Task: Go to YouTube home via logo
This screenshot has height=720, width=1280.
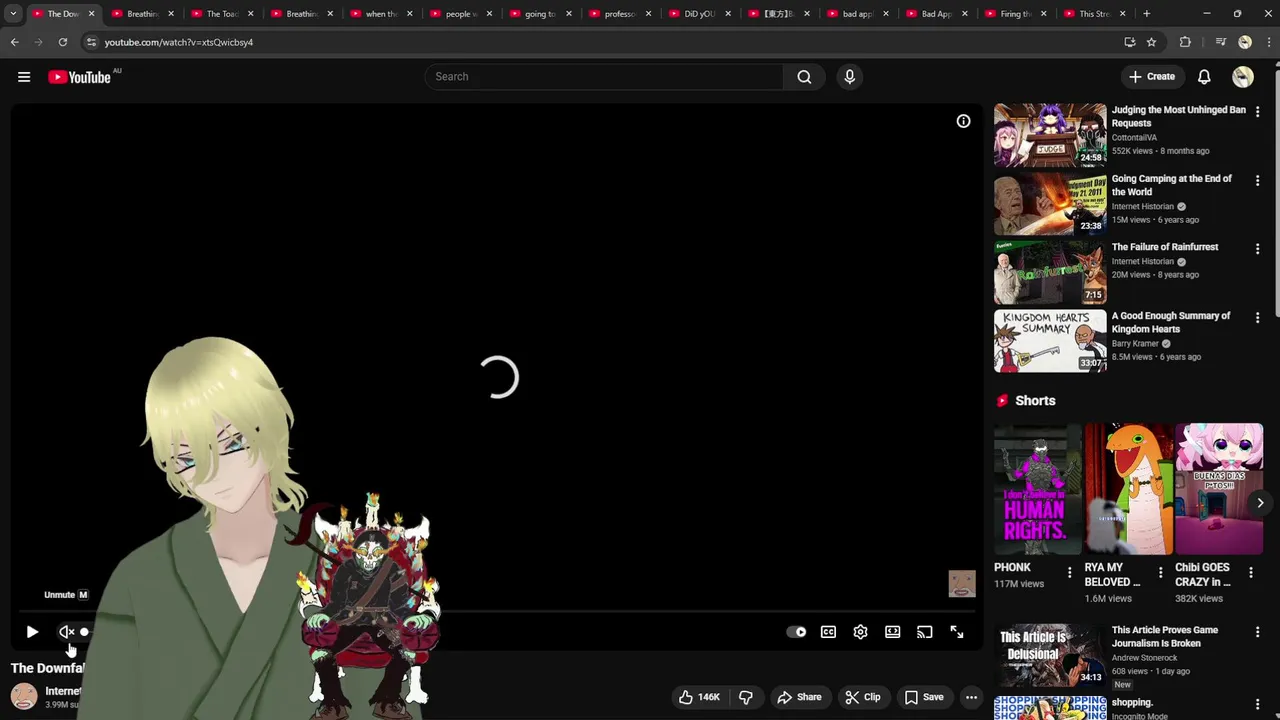Action: pyautogui.click(x=79, y=77)
